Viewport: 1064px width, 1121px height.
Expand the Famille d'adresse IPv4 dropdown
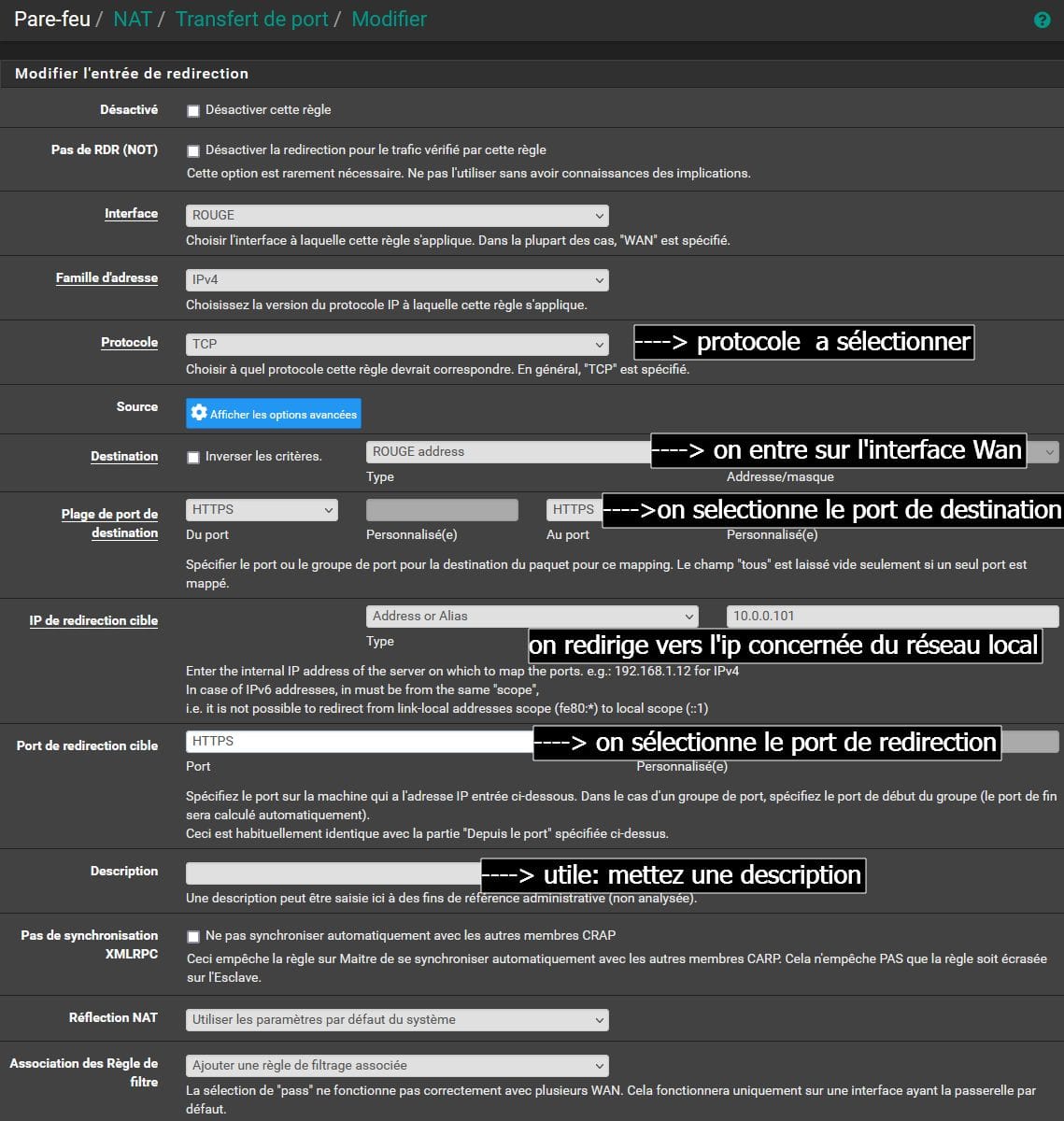[x=397, y=279]
